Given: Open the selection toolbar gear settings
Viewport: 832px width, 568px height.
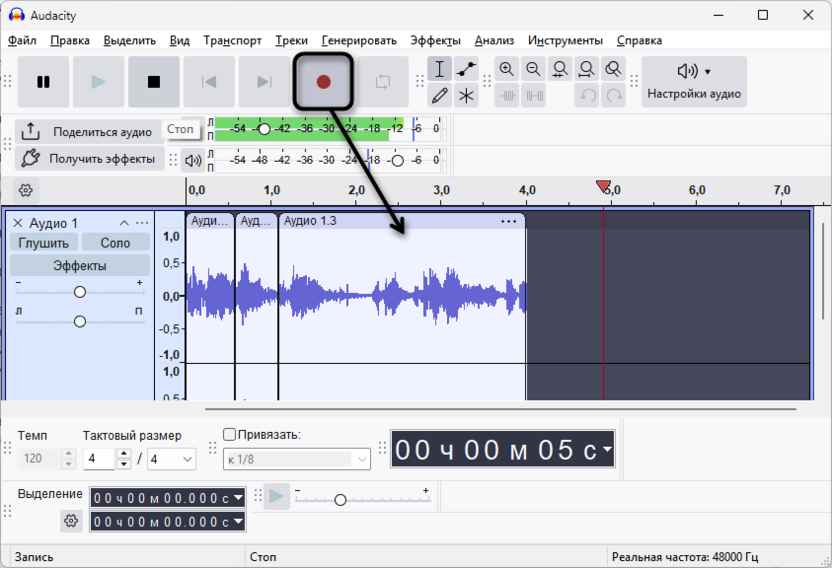Looking at the screenshot, I should tap(71, 521).
